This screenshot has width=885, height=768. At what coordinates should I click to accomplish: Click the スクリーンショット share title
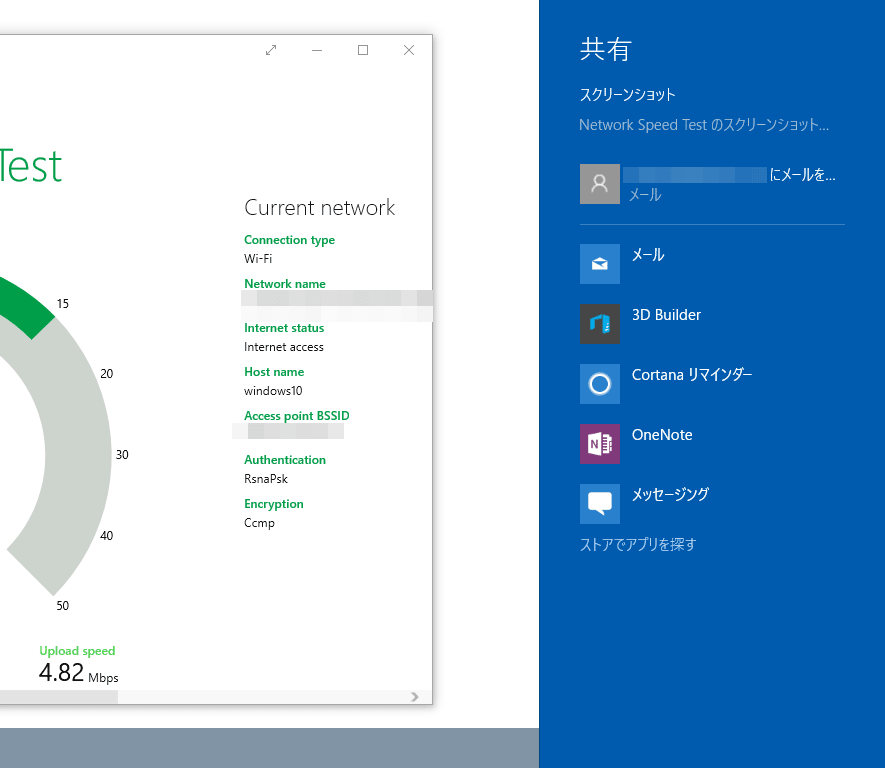628,94
